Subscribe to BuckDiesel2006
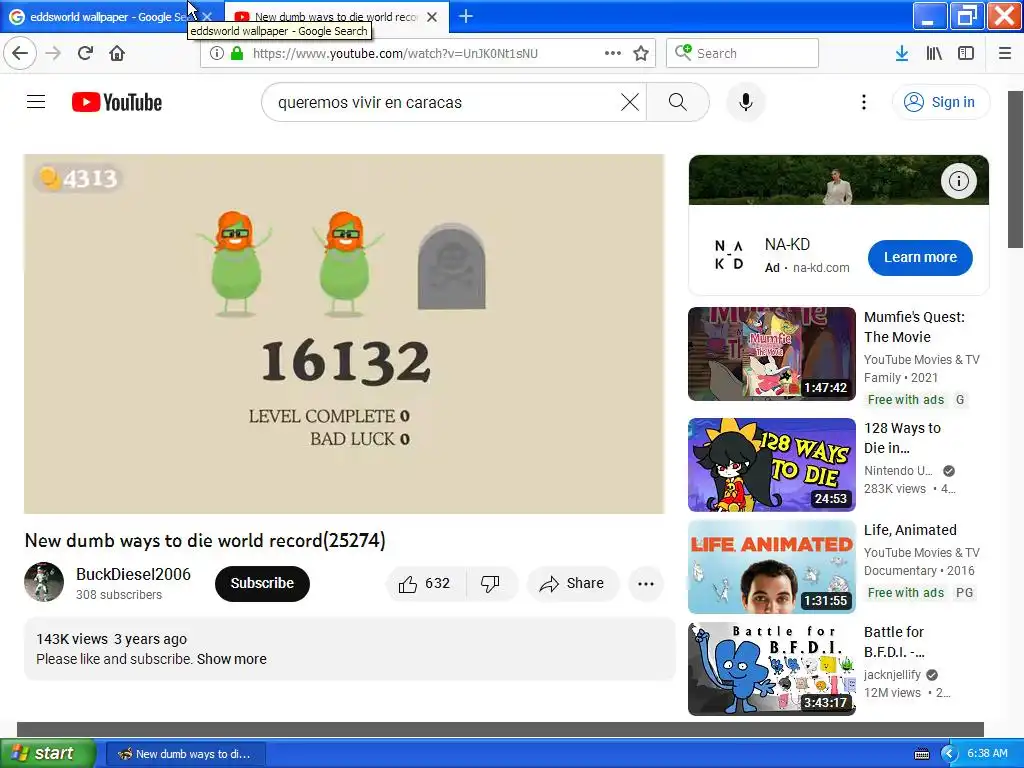 pyautogui.click(x=262, y=583)
